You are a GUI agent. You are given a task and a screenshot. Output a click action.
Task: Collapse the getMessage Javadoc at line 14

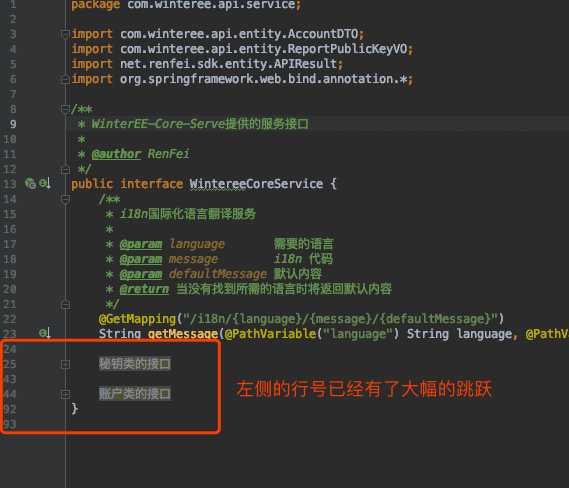[65, 199]
